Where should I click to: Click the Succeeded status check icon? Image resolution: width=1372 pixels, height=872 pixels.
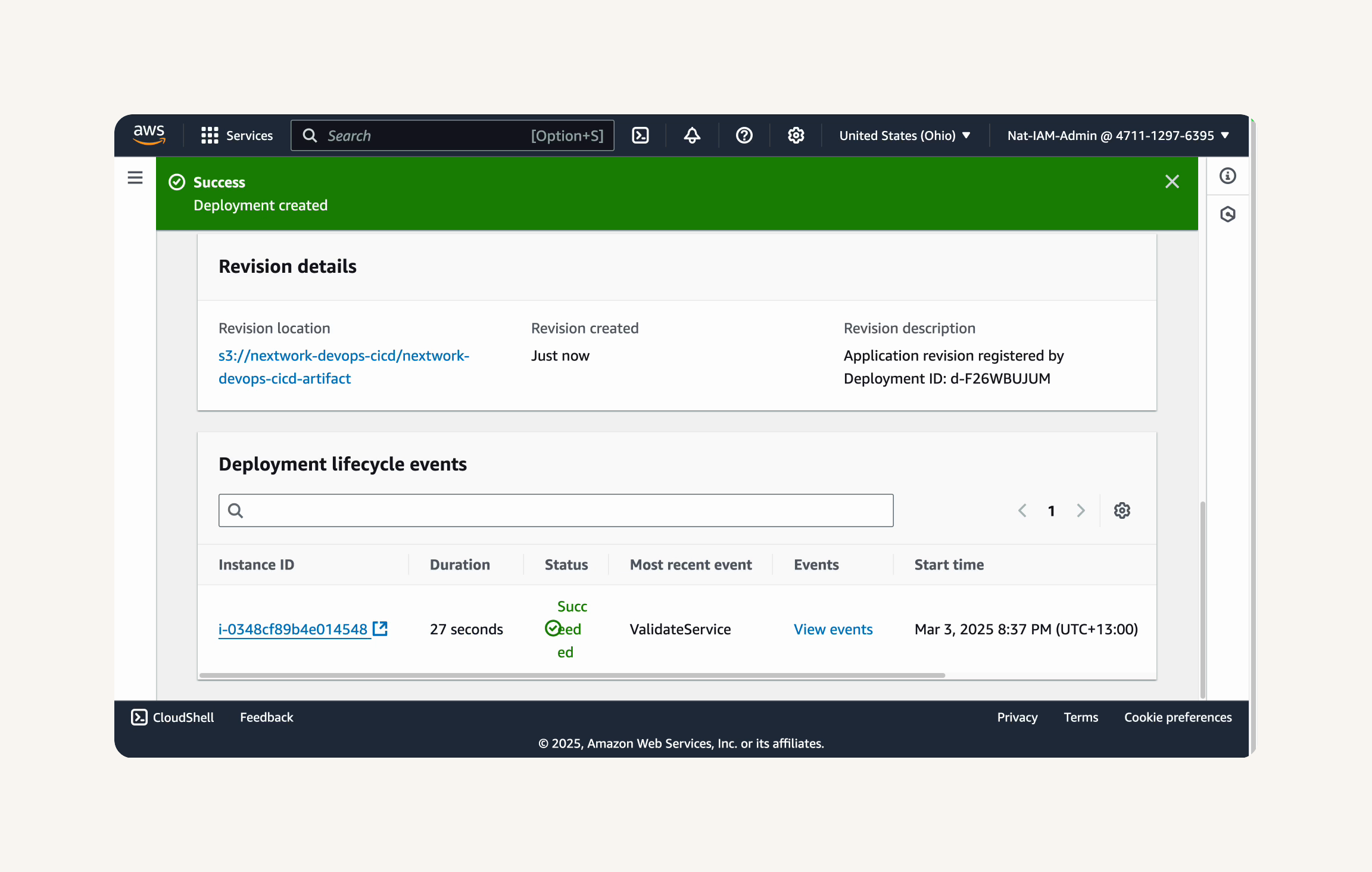(x=553, y=628)
